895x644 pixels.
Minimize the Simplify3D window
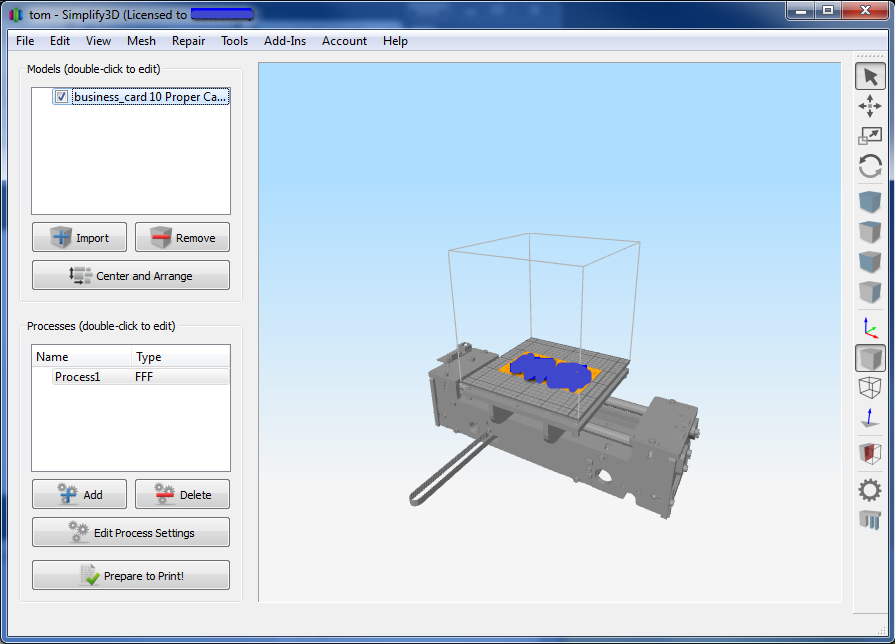(x=801, y=11)
